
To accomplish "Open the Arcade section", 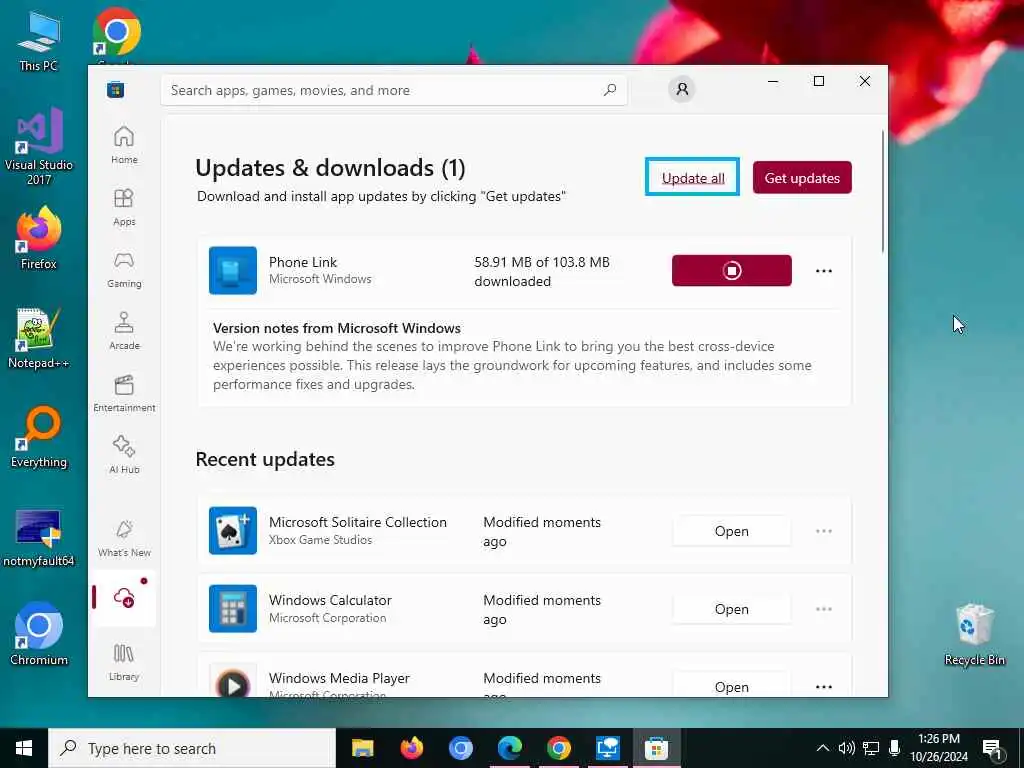I will [x=124, y=331].
